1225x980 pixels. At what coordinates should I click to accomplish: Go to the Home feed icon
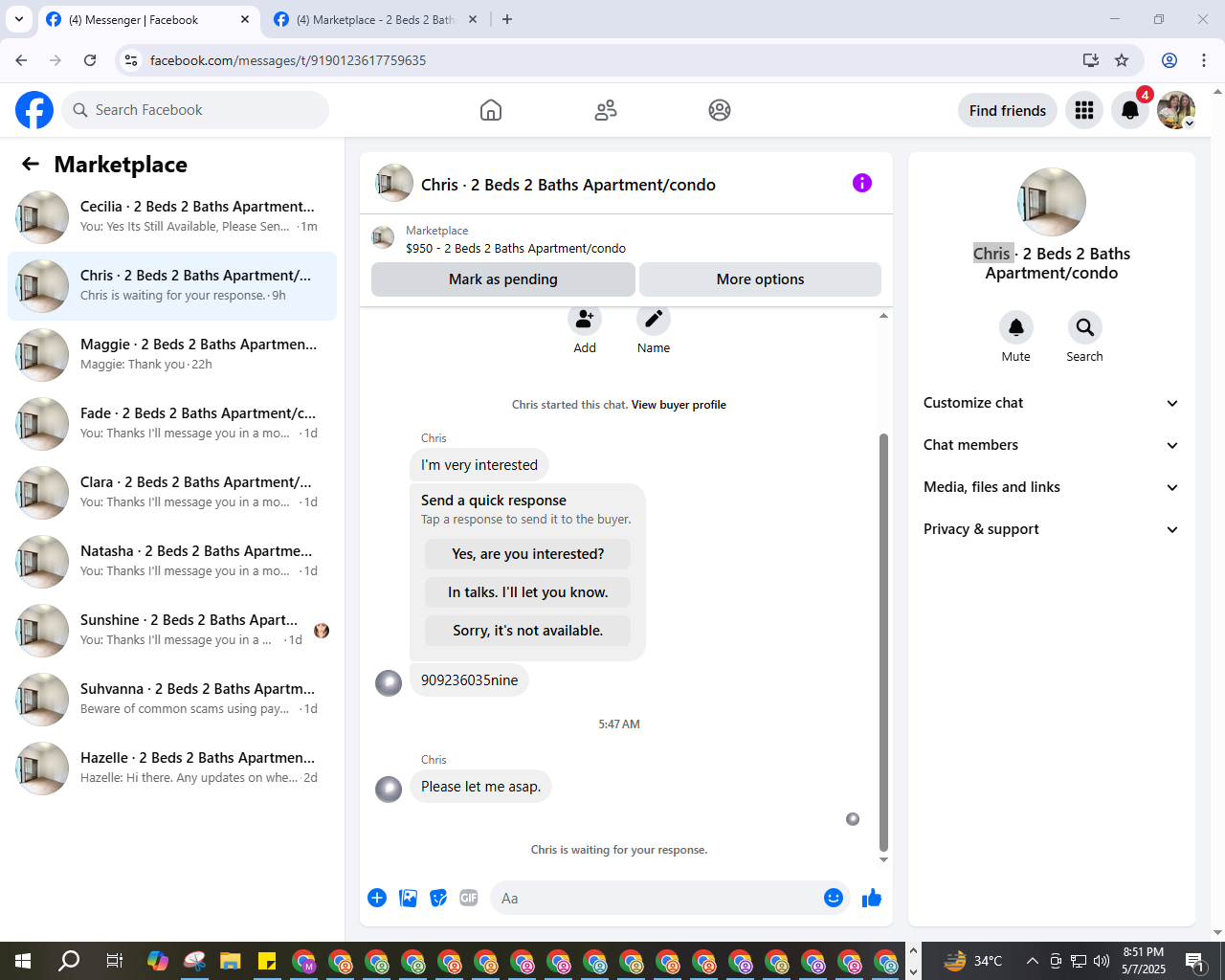click(x=491, y=110)
